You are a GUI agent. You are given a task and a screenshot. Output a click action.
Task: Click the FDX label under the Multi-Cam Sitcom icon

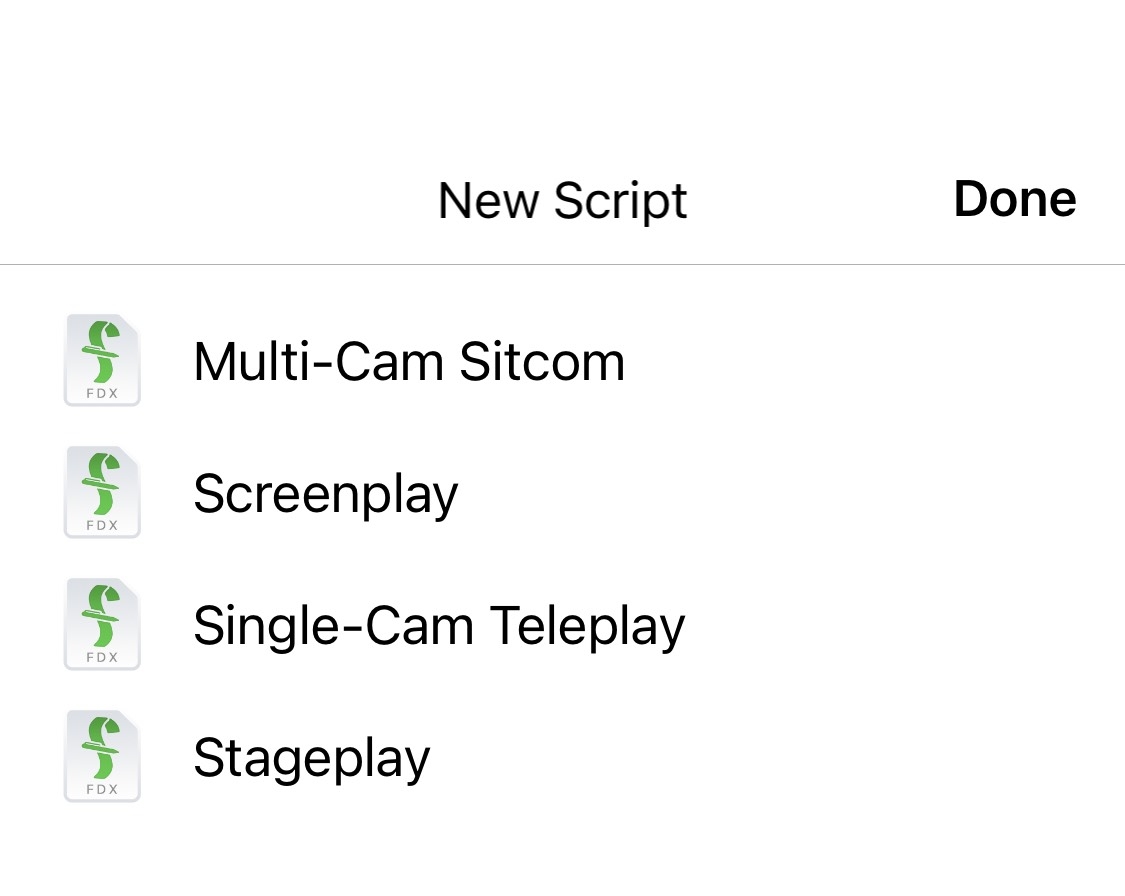click(x=102, y=393)
